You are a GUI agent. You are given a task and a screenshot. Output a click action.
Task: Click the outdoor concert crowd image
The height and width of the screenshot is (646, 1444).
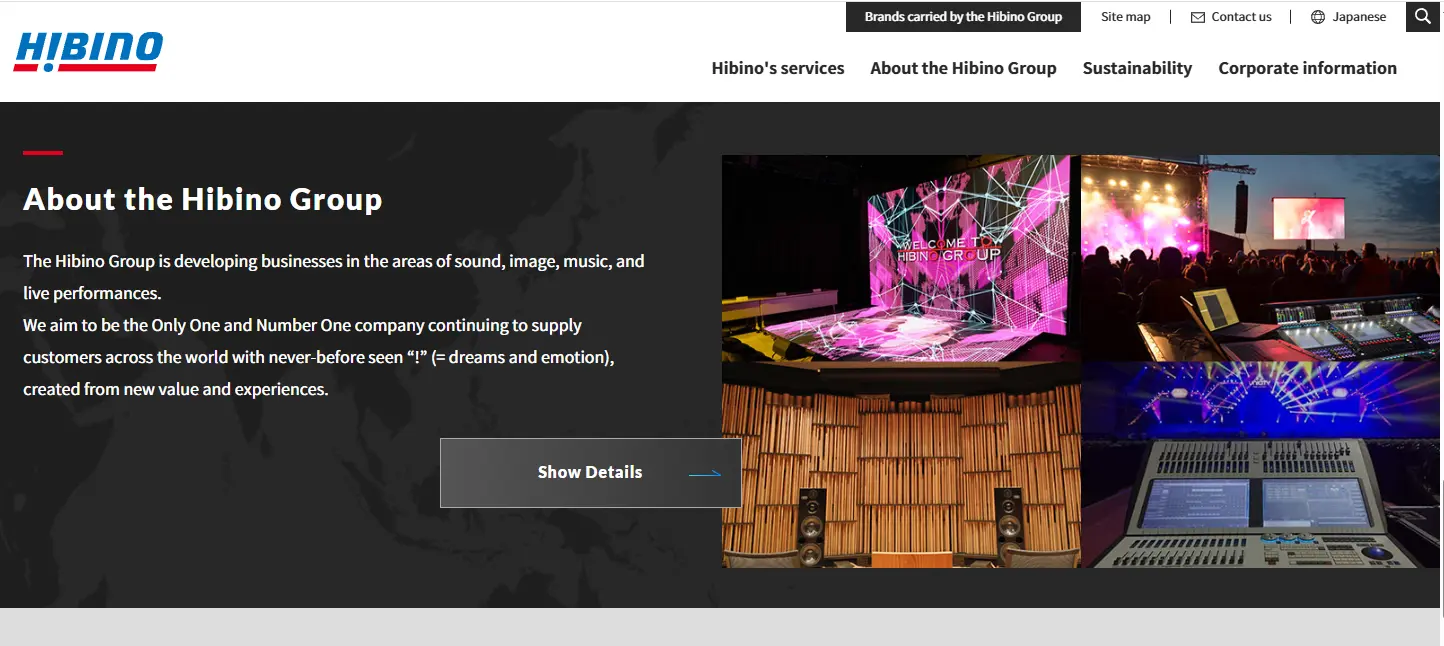1259,257
